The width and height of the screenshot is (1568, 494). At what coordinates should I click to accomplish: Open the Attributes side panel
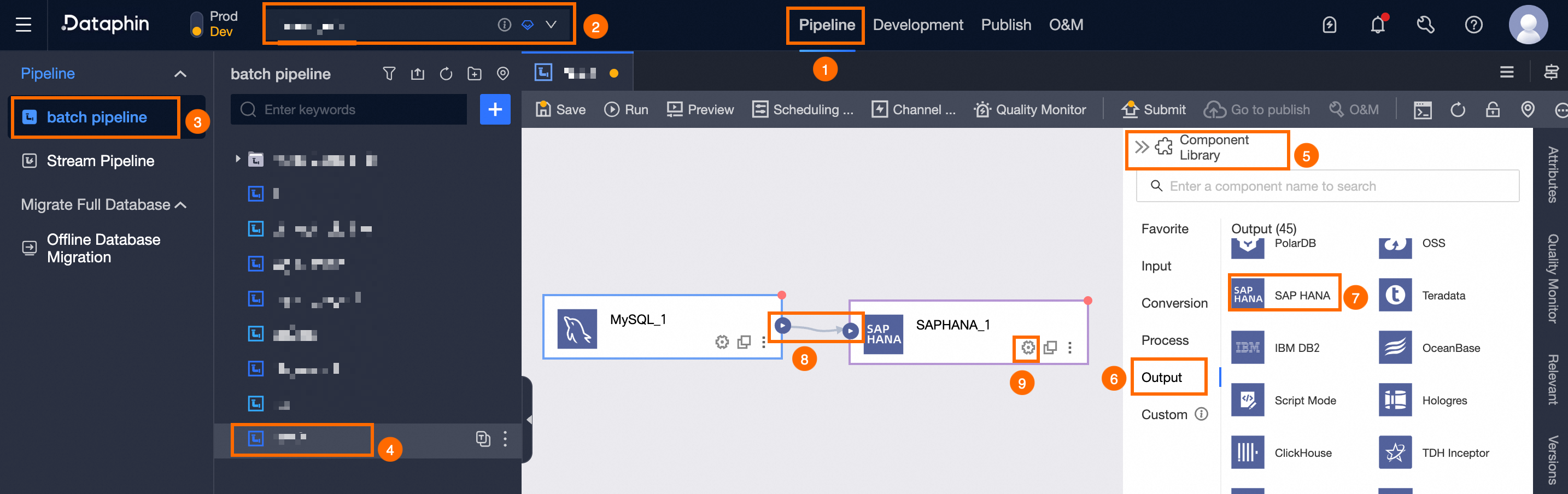pyautogui.click(x=1552, y=175)
